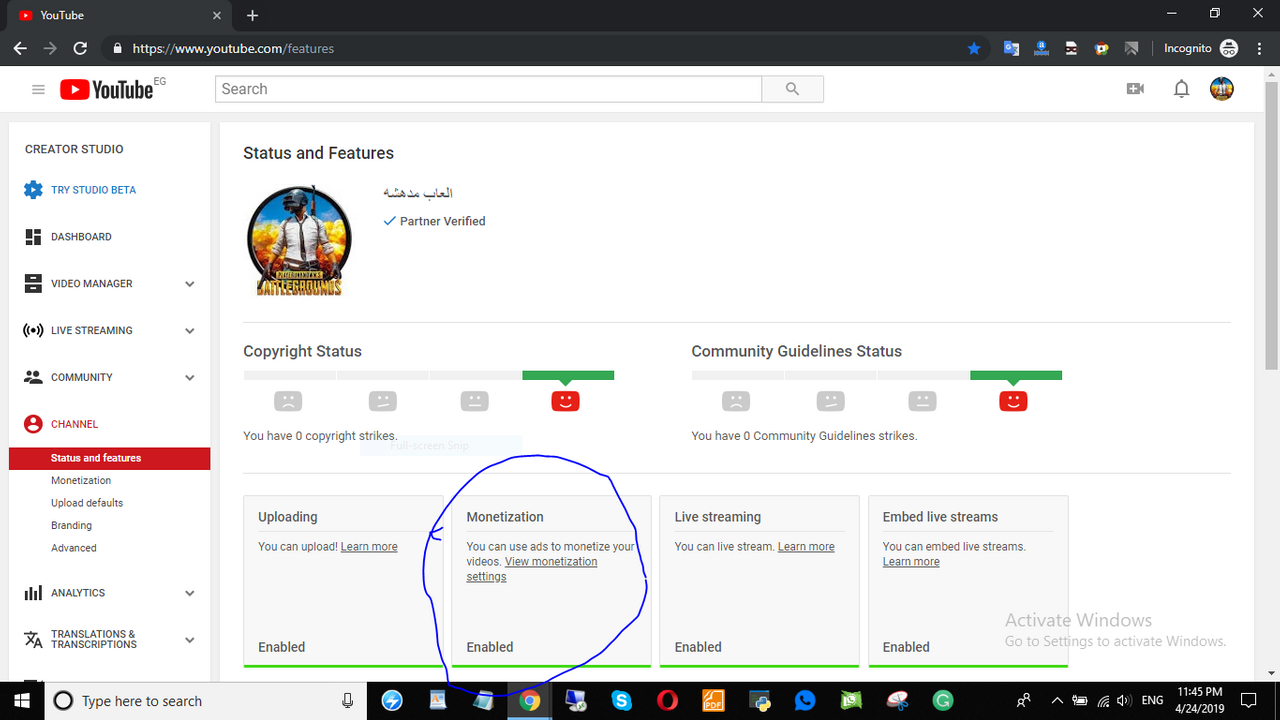1280x720 pixels.
Task: Click the Try Studio Beta gear icon
Action: pos(33,190)
